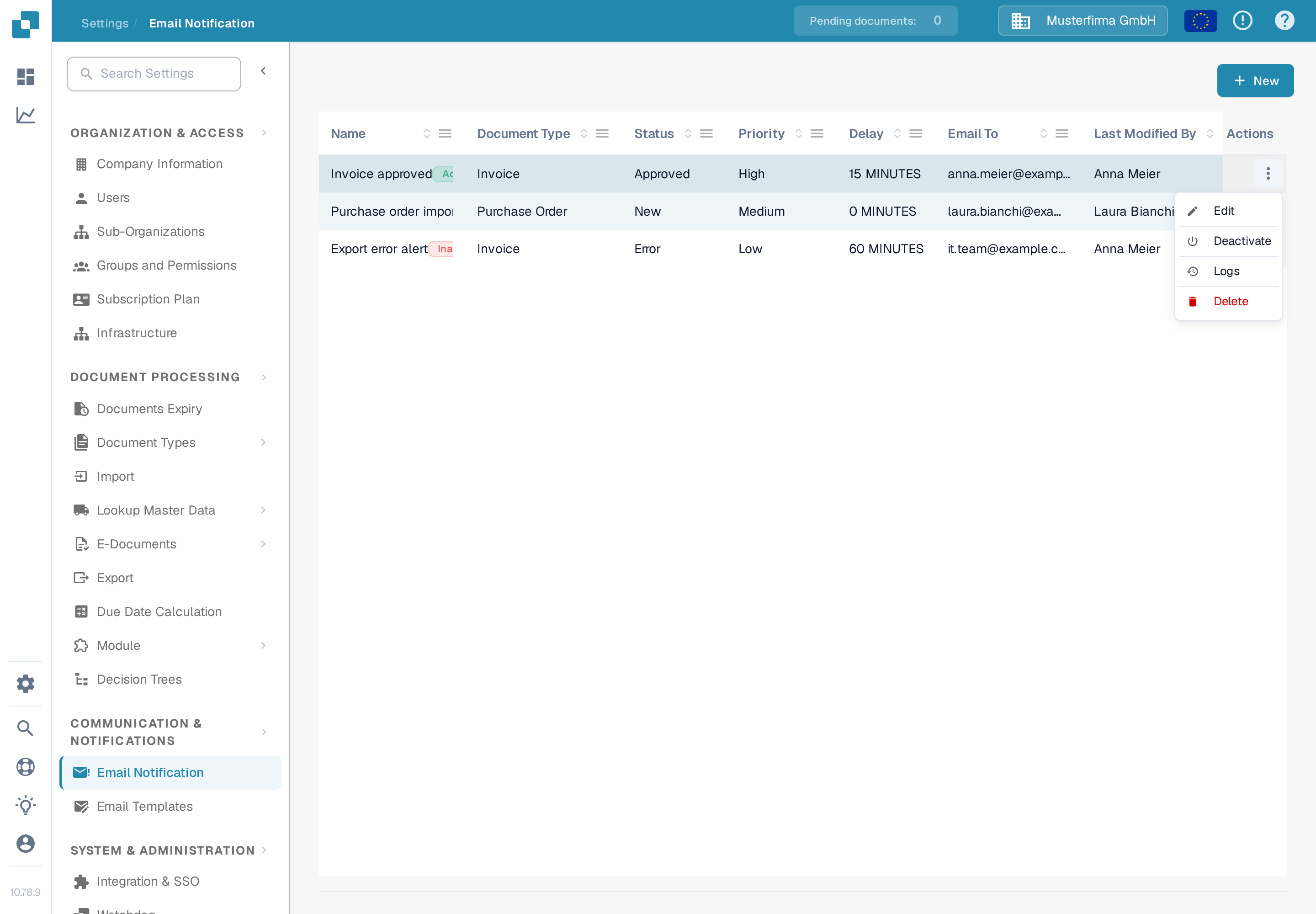This screenshot has height=914, width=1316.
Task: Expand Lookup Master Data submenu
Action: [264, 510]
